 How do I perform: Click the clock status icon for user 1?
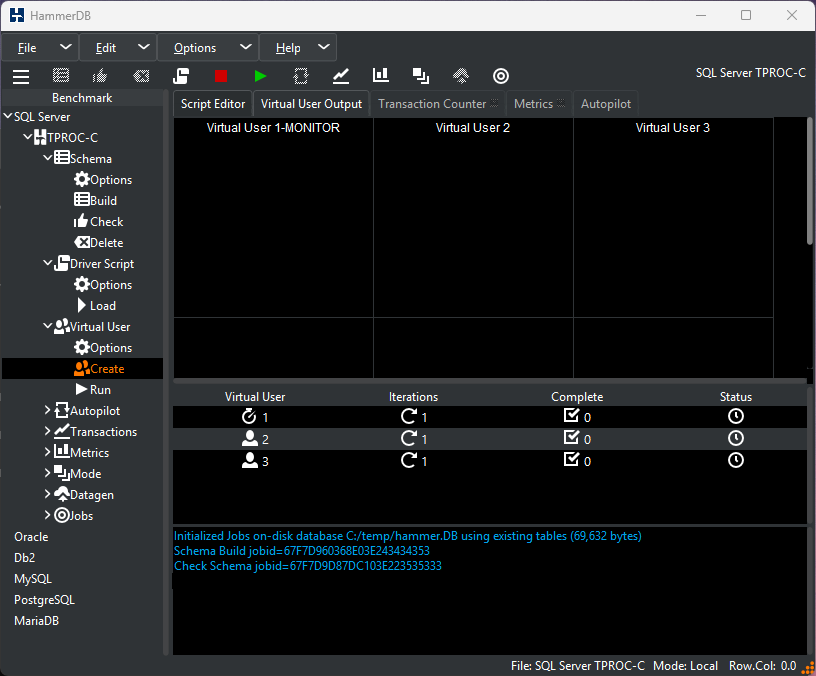click(735, 416)
